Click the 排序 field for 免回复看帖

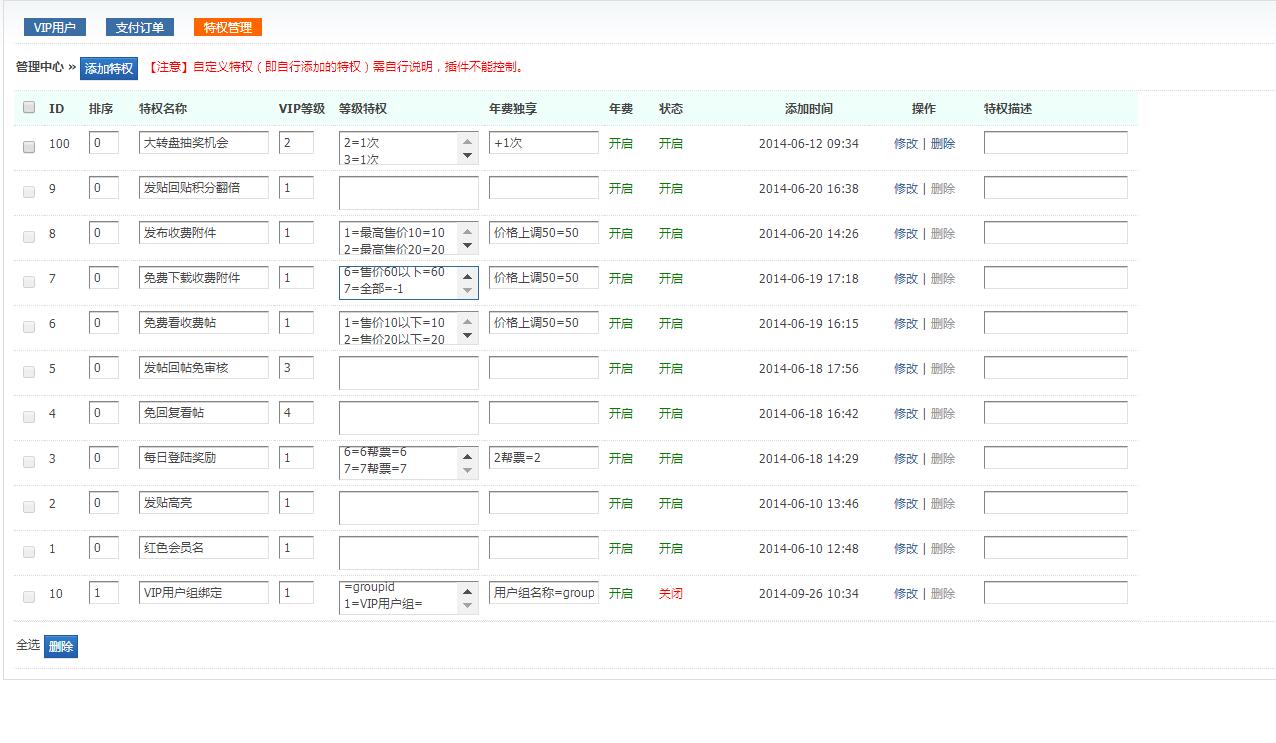click(x=104, y=412)
